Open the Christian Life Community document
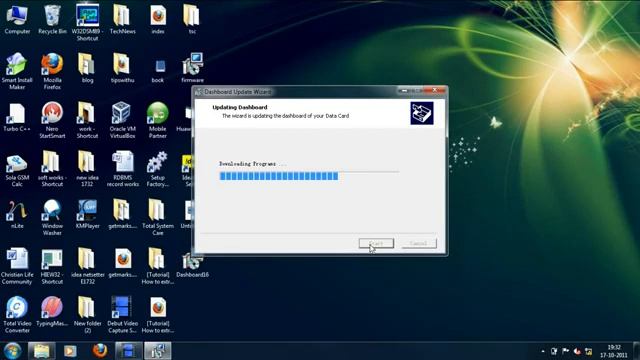The height and width of the screenshot is (360, 640). 17,266
